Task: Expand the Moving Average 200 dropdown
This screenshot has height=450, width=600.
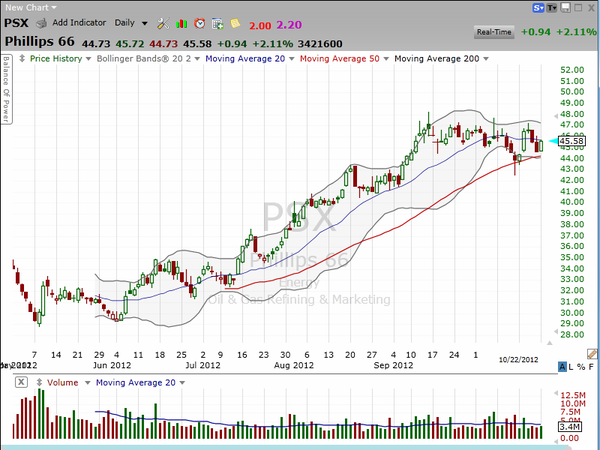Action: pos(486,59)
